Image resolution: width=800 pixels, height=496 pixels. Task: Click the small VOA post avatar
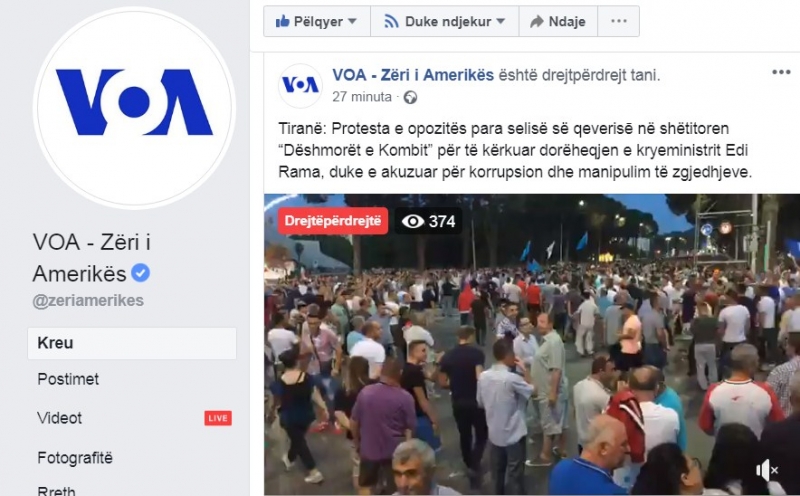(300, 85)
